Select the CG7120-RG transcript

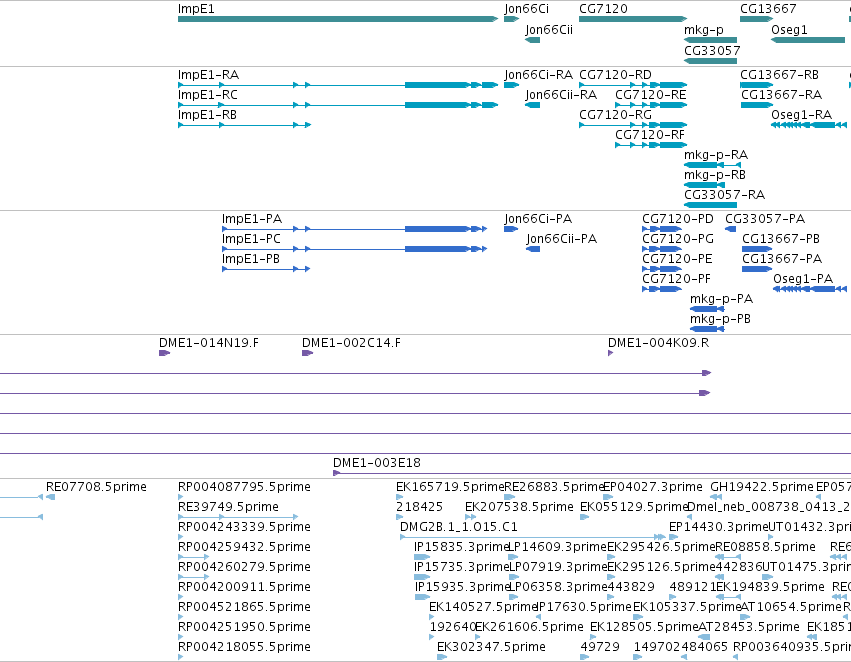(633, 125)
